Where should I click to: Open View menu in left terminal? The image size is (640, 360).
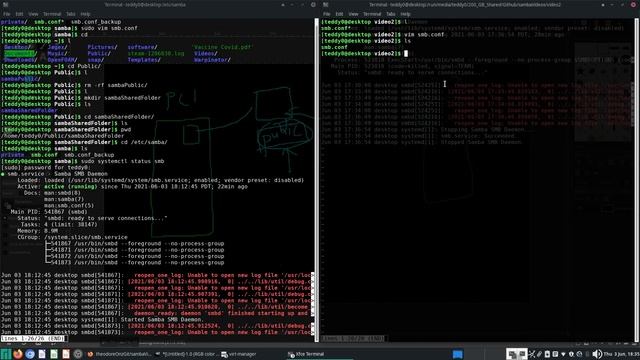click(x=33, y=14)
